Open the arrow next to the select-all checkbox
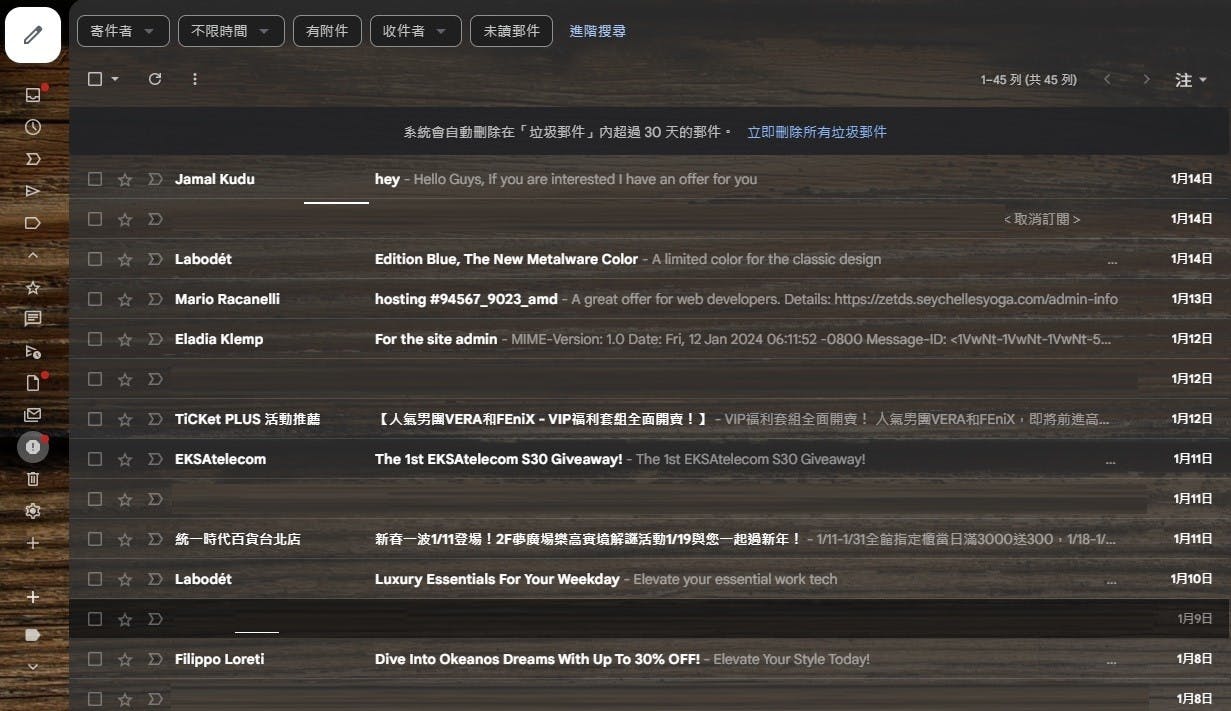 [x=115, y=79]
